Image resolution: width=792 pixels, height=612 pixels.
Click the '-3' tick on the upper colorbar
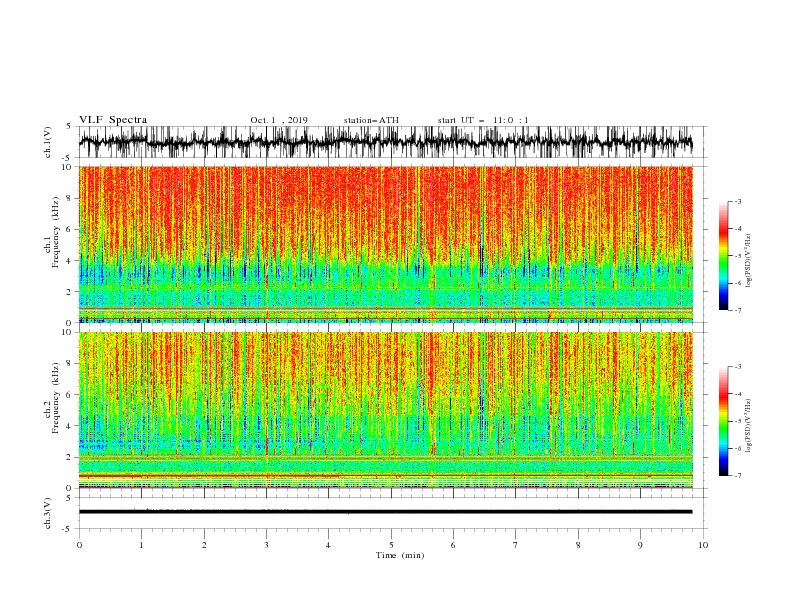point(737,201)
